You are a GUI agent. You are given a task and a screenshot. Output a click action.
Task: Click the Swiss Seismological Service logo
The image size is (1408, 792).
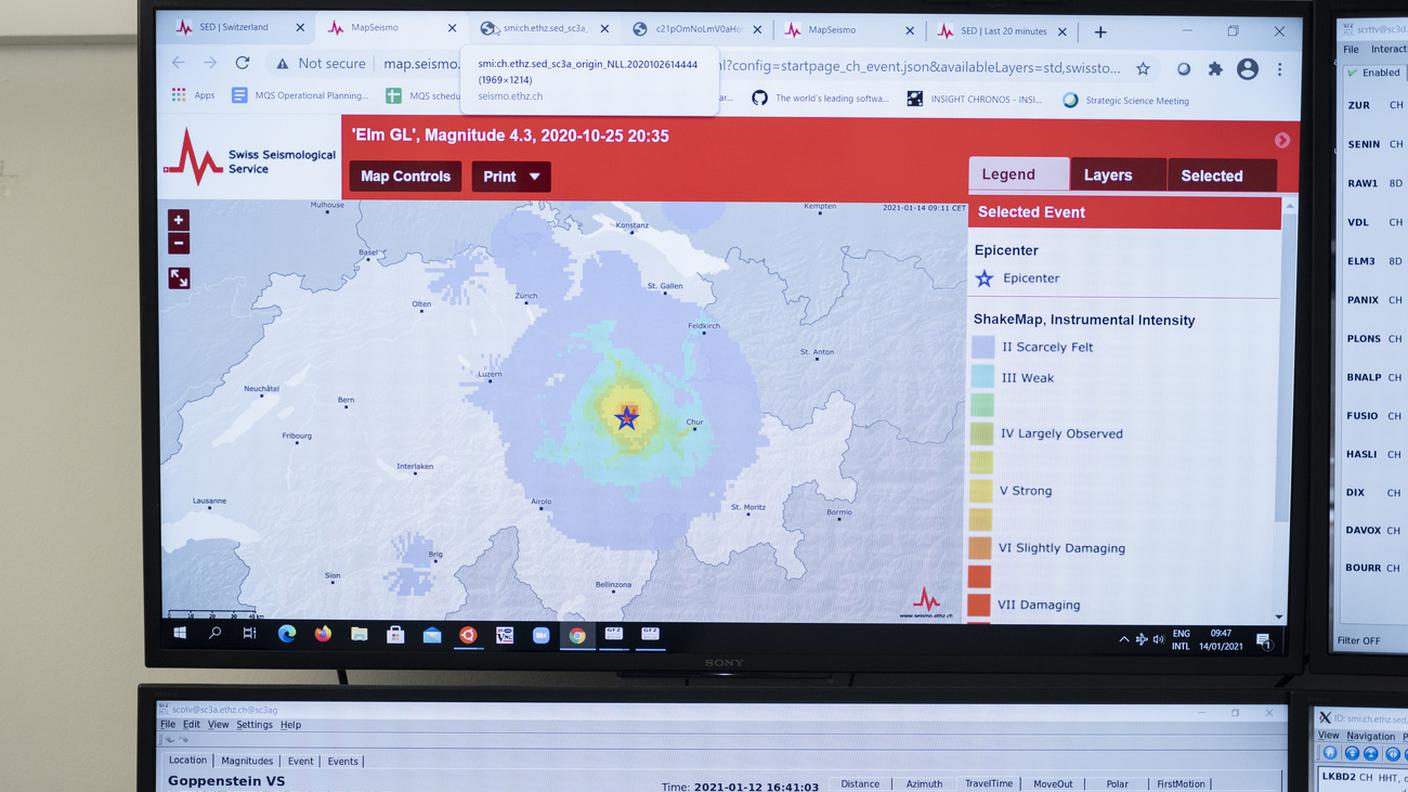(x=250, y=158)
